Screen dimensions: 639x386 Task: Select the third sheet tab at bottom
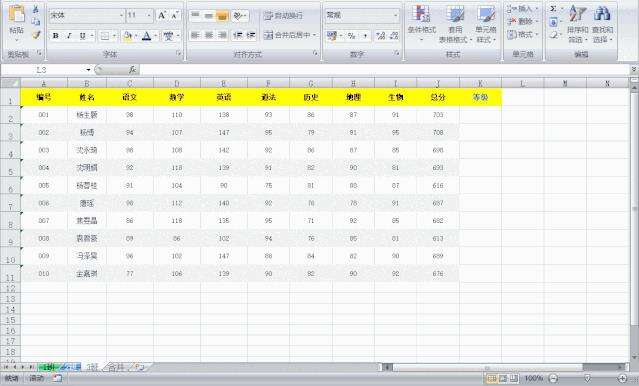(x=93, y=367)
